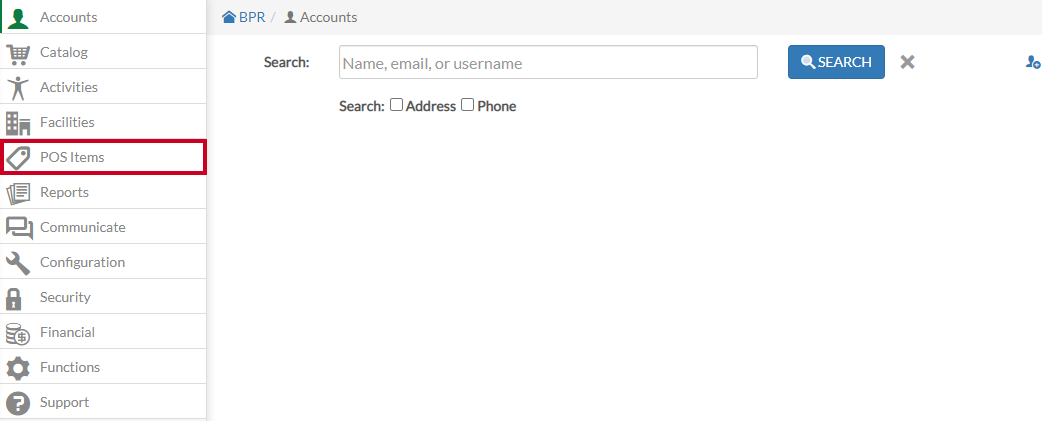This screenshot has height=421, width=1042.
Task: Click the BPR home breadcrumb link
Action: 244,17
